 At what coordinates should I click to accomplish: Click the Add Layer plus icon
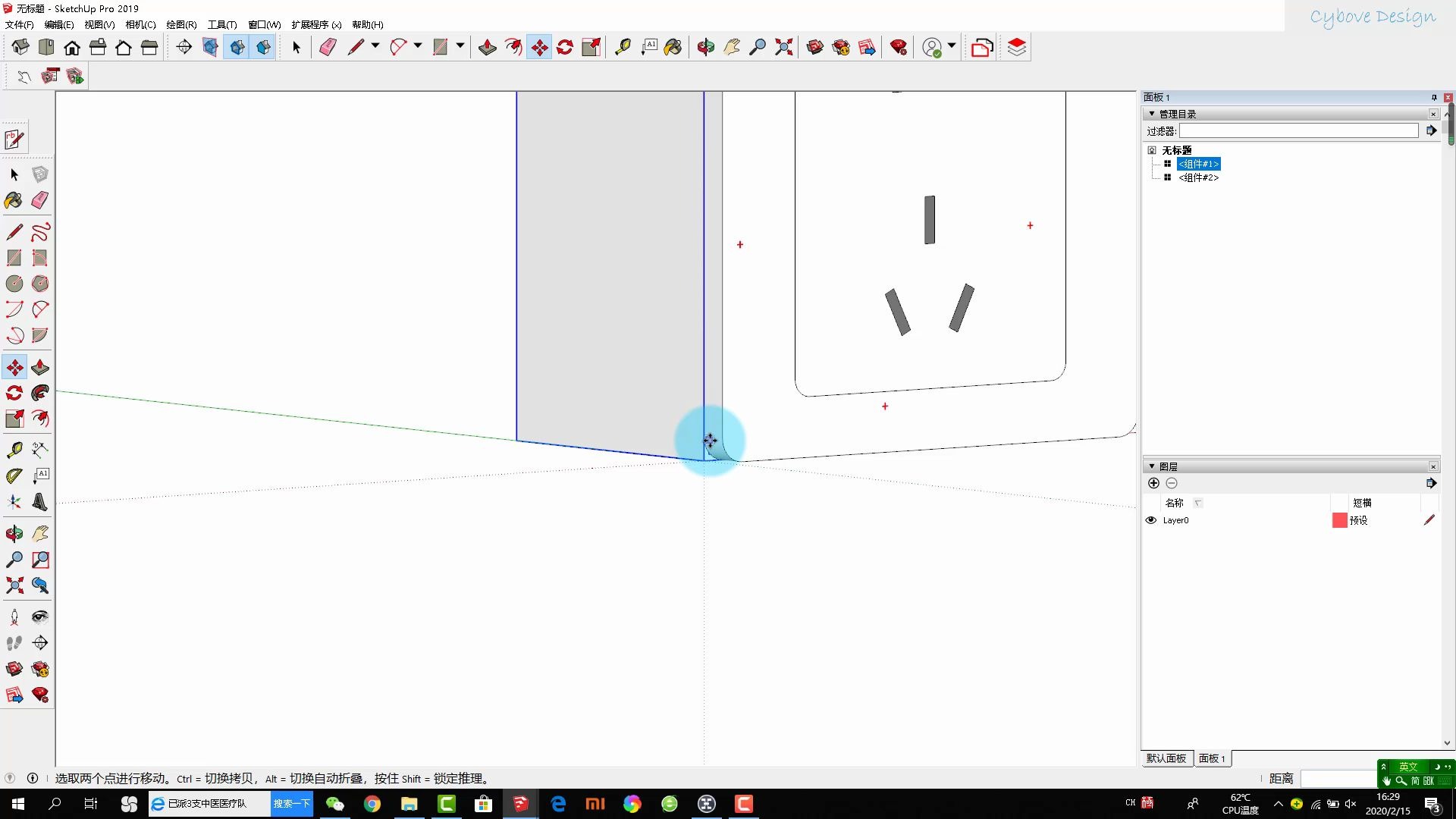pyautogui.click(x=1153, y=483)
